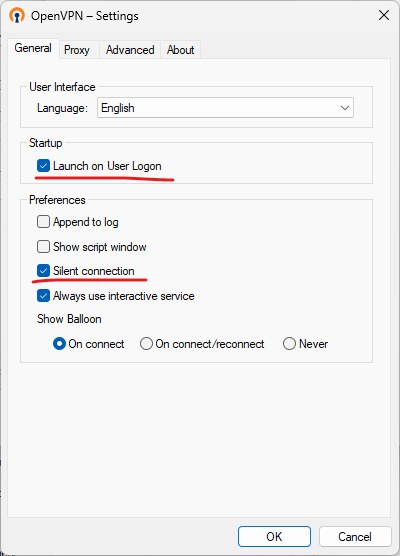This screenshot has height=556, width=400.
Task: Confirm settings with OK button
Action: [x=274, y=536]
